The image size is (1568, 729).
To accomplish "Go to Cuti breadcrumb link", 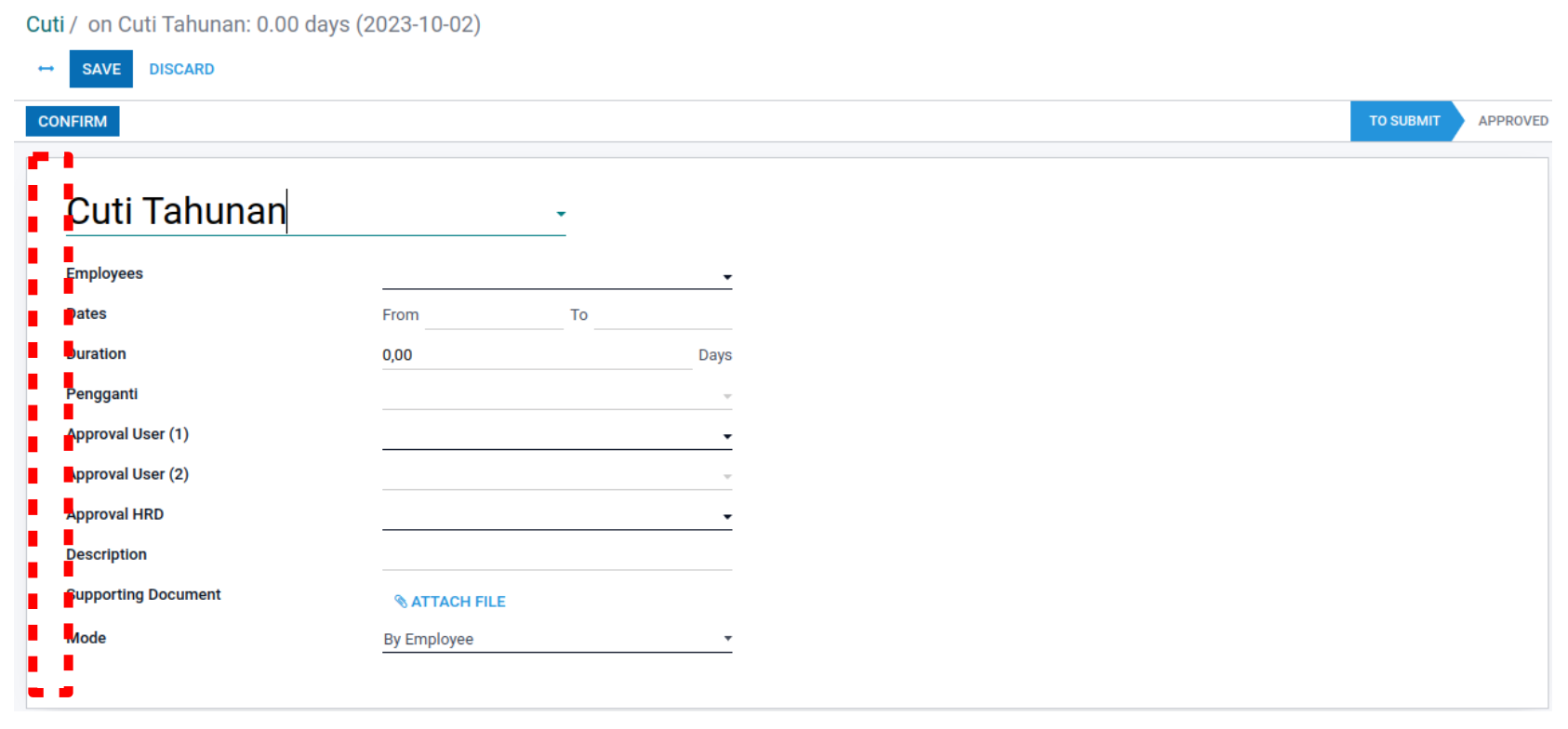I will coord(45,24).
